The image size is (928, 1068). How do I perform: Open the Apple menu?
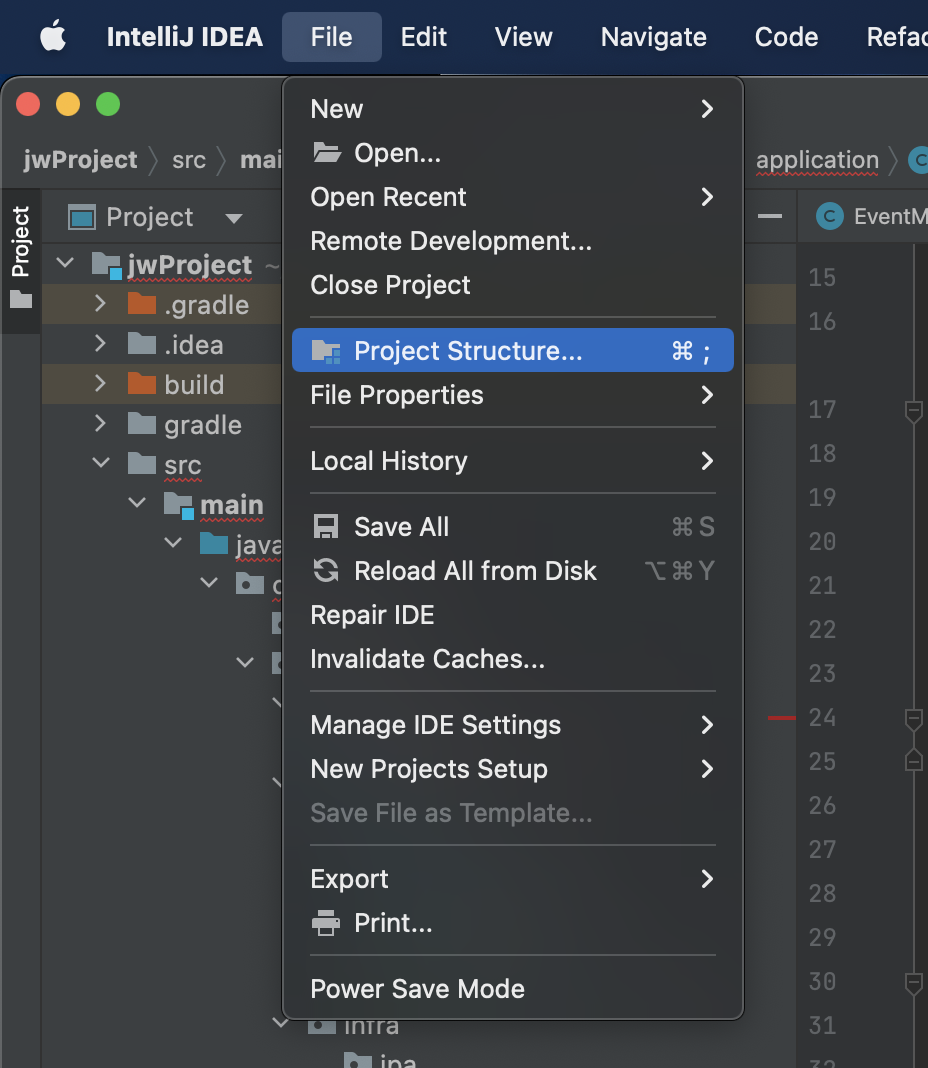53,36
